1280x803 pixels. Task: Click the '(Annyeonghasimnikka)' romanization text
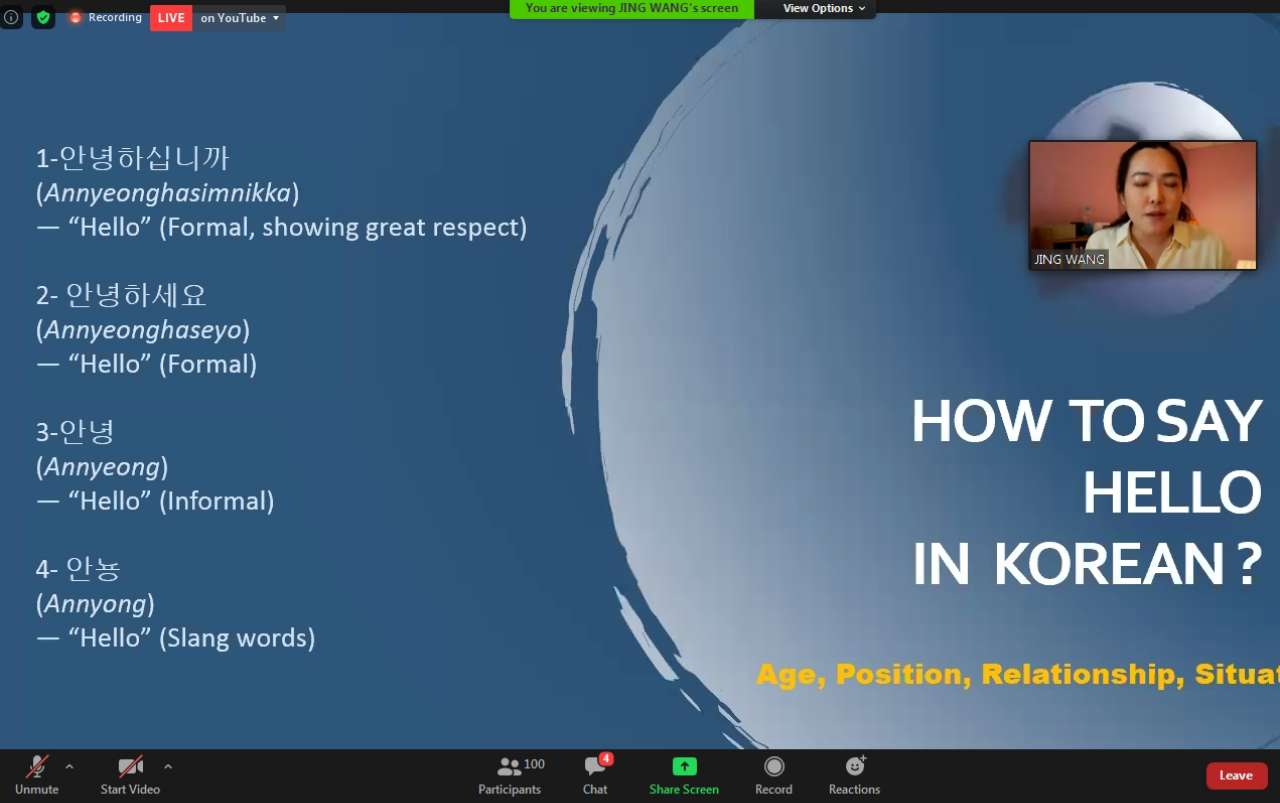coord(168,192)
